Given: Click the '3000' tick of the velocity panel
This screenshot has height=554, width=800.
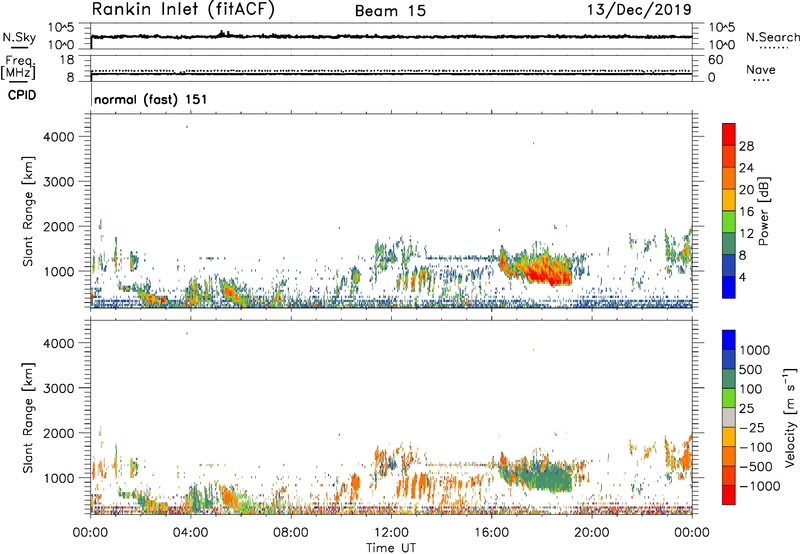Looking at the screenshot, I should (x=59, y=388).
